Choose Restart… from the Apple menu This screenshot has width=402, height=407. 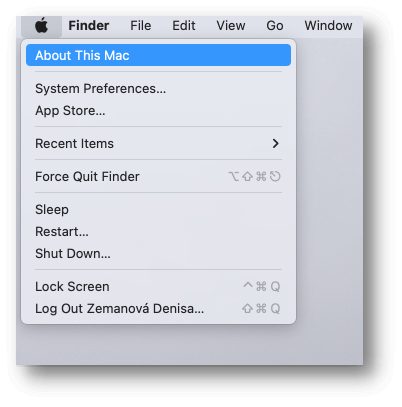tap(158, 232)
